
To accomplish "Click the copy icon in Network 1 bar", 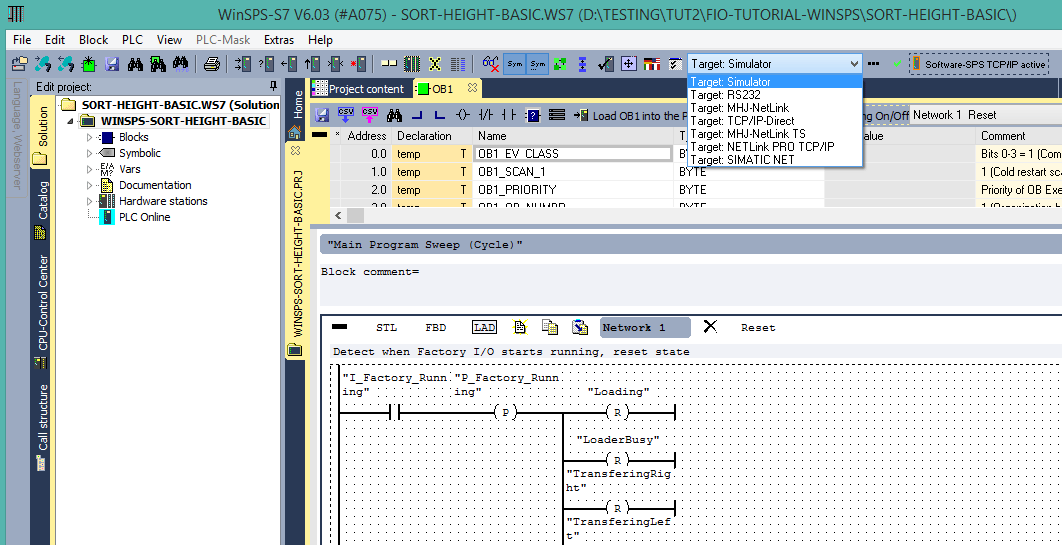I will pos(549,327).
